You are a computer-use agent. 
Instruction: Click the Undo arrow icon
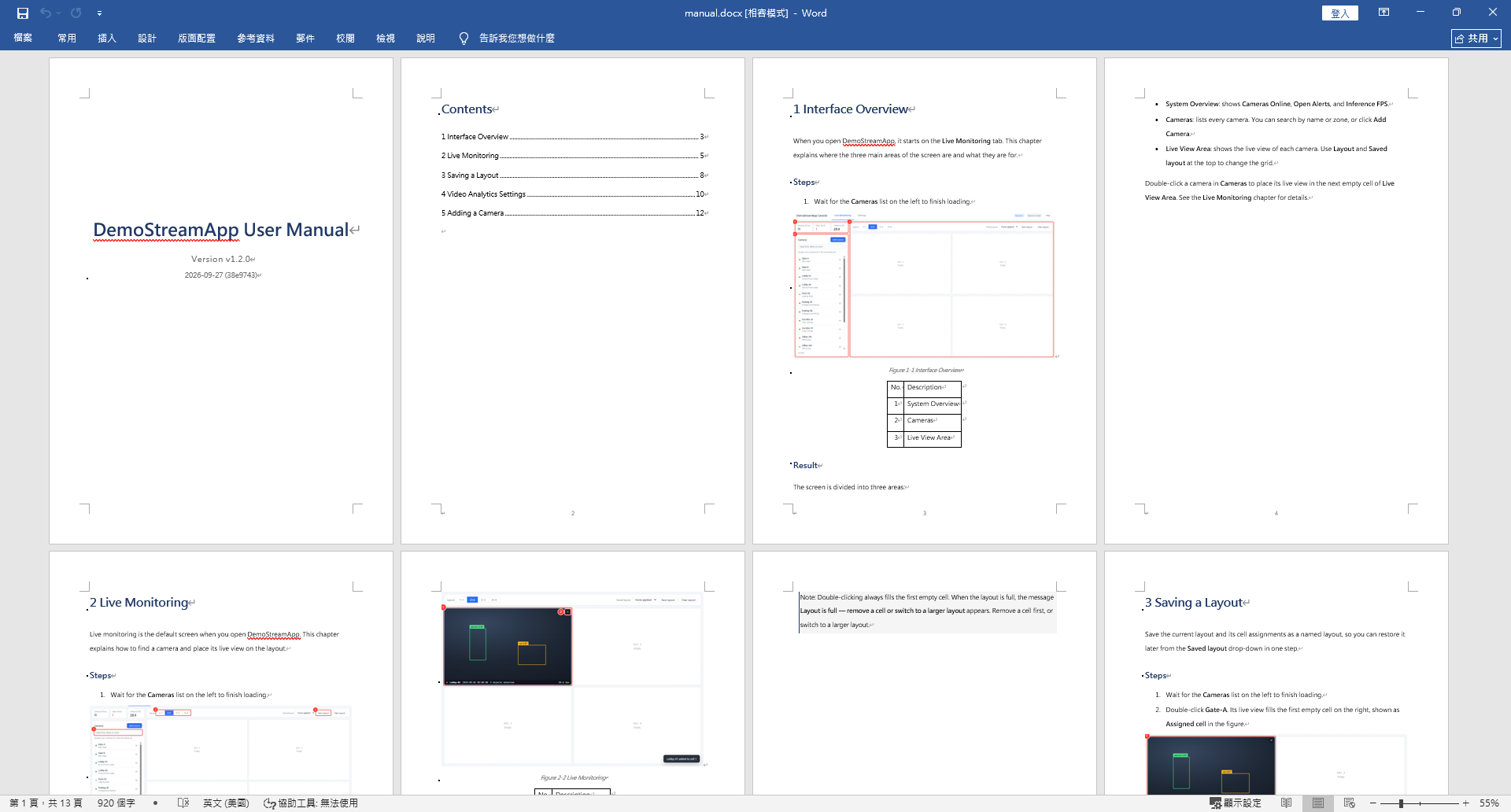(46, 13)
